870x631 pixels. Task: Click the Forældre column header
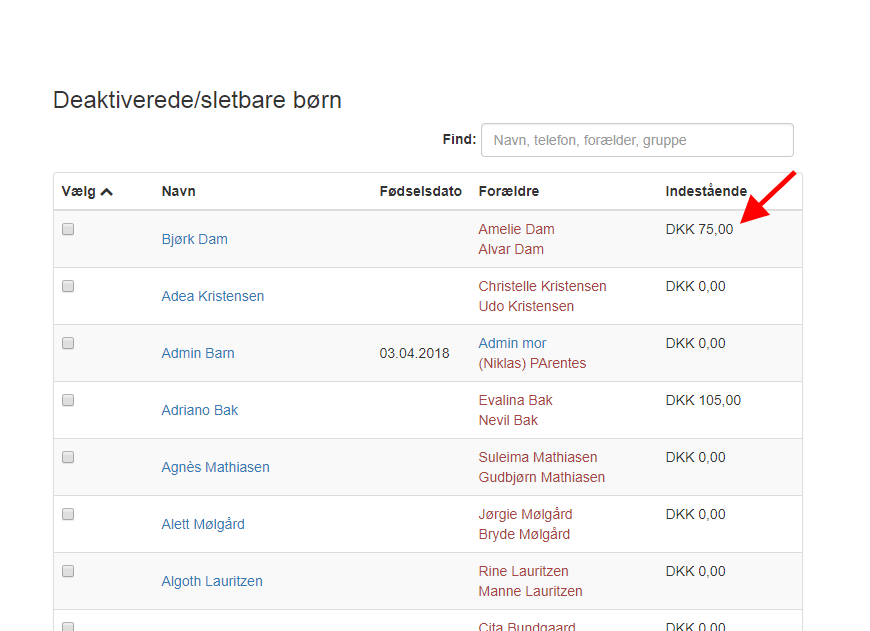508,191
